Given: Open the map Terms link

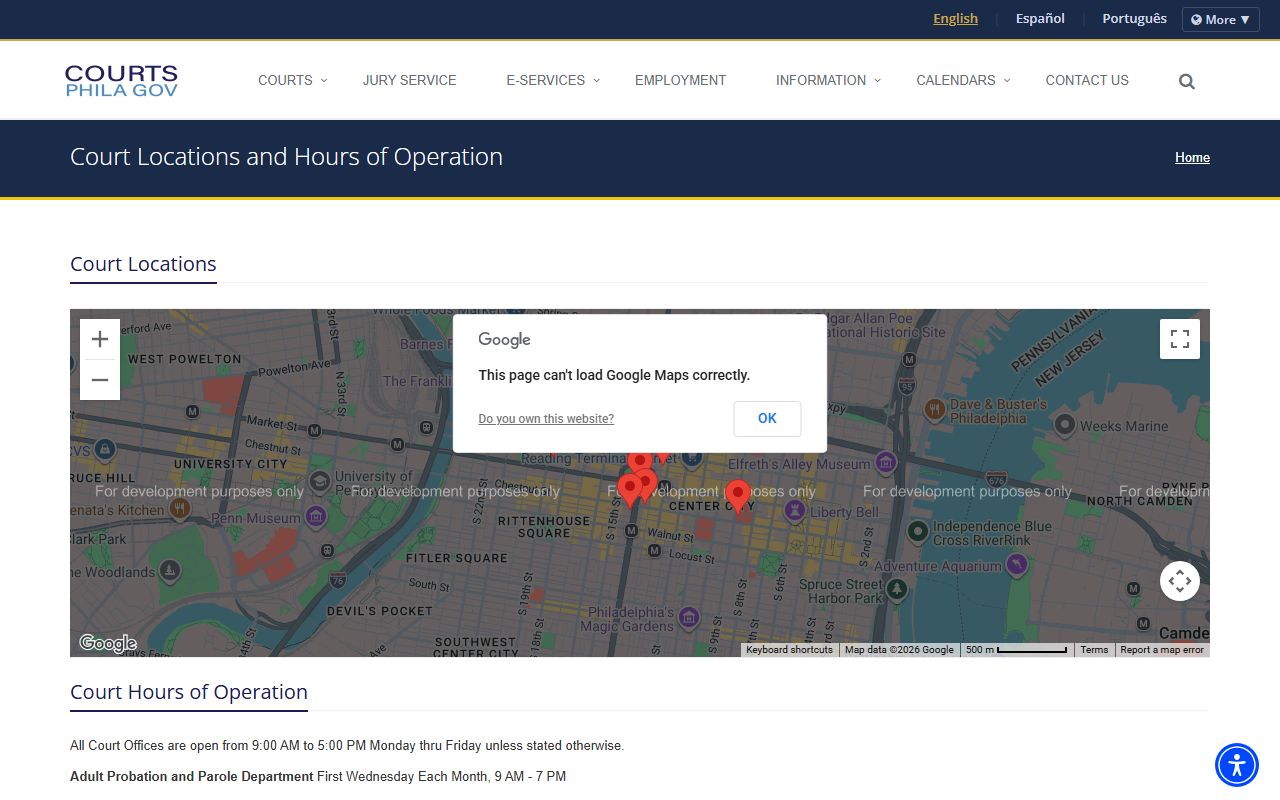Looking at the screenshot, I should 1094,650.
